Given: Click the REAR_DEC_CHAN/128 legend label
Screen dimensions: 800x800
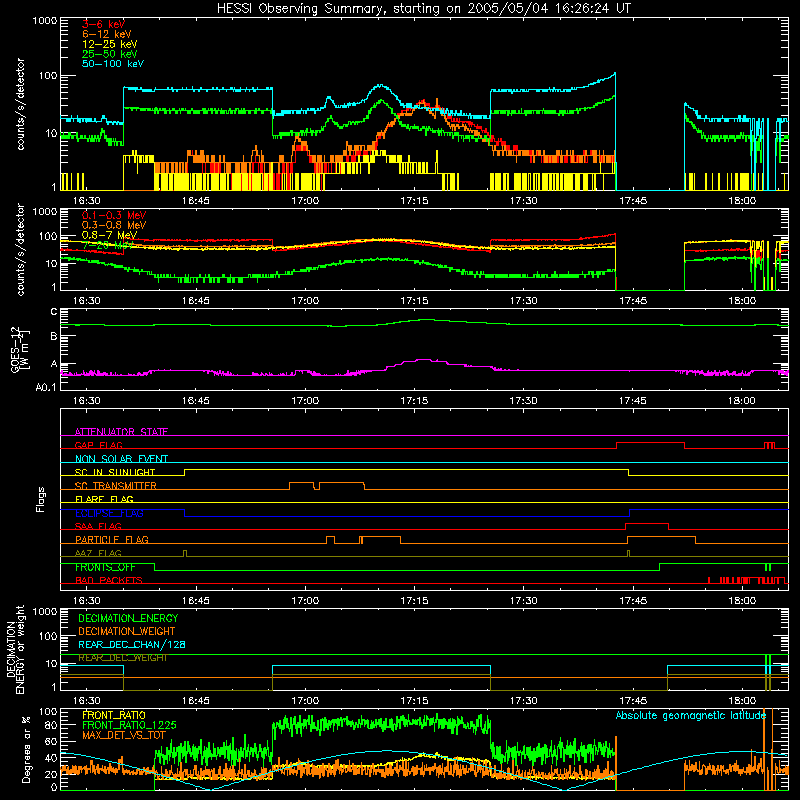Looking at the screenshot, I should [x=132, y=644].
